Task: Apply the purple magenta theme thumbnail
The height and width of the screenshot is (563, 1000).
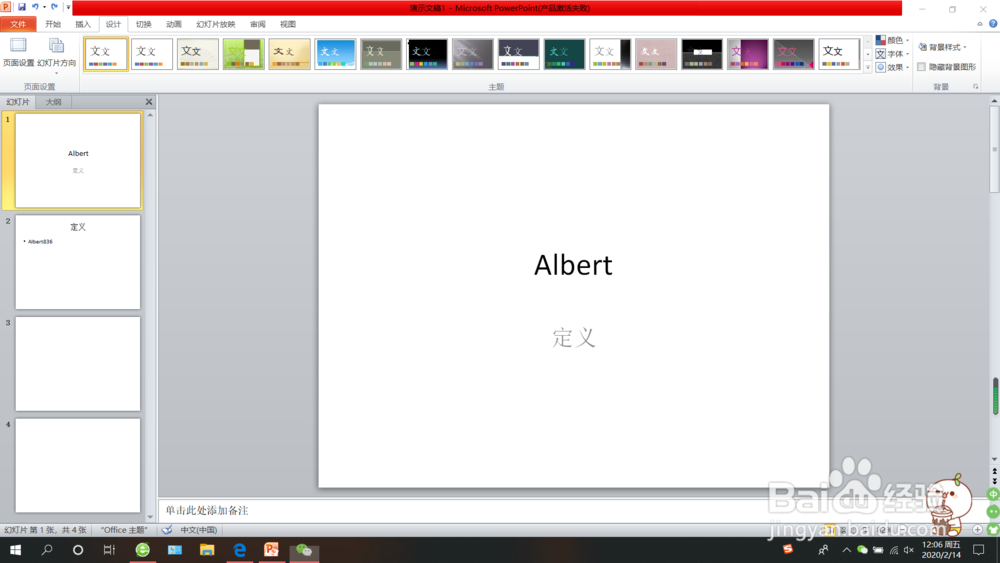Action: click(x=748, y=54)
